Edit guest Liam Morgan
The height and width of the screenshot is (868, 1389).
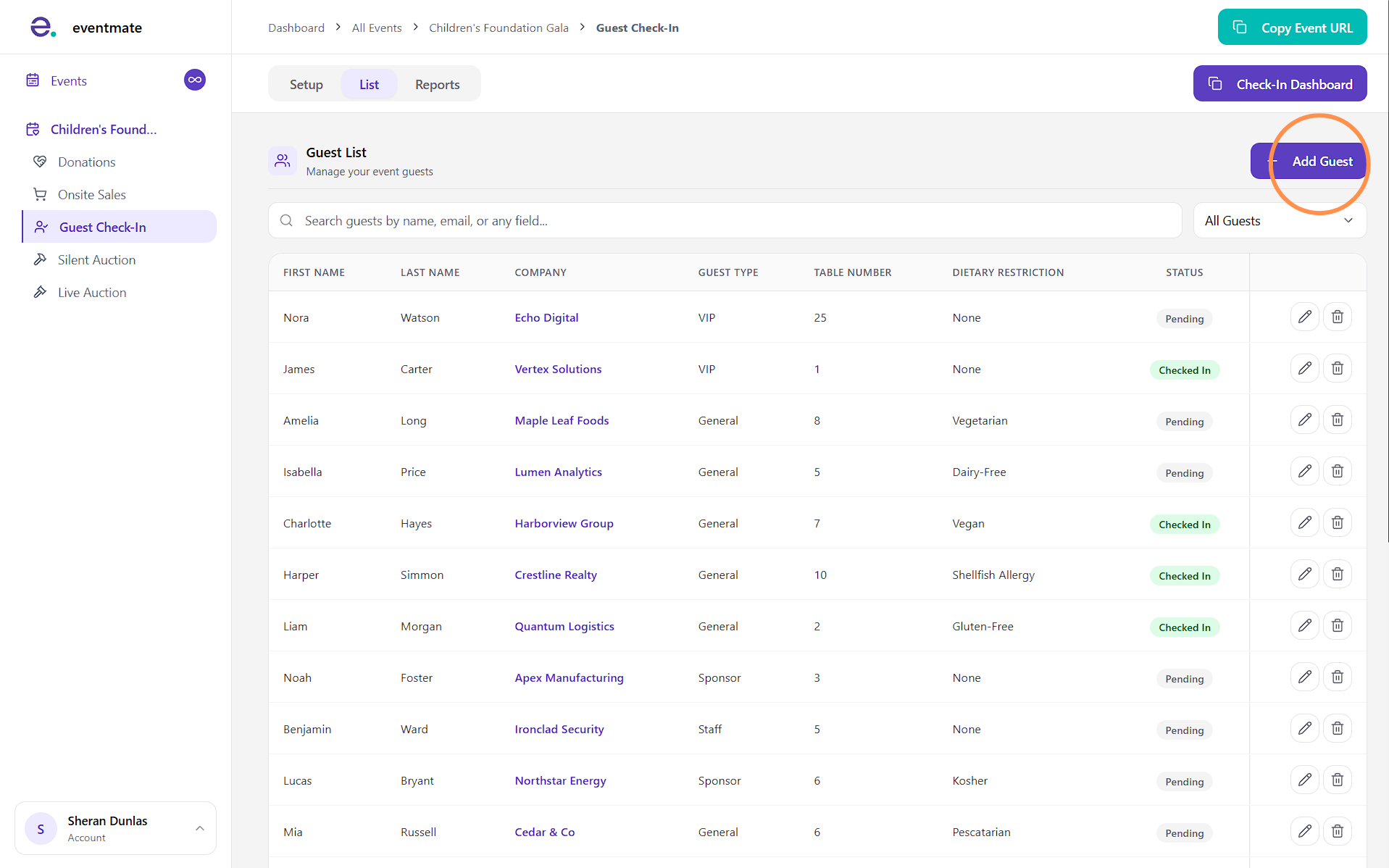1304,625
